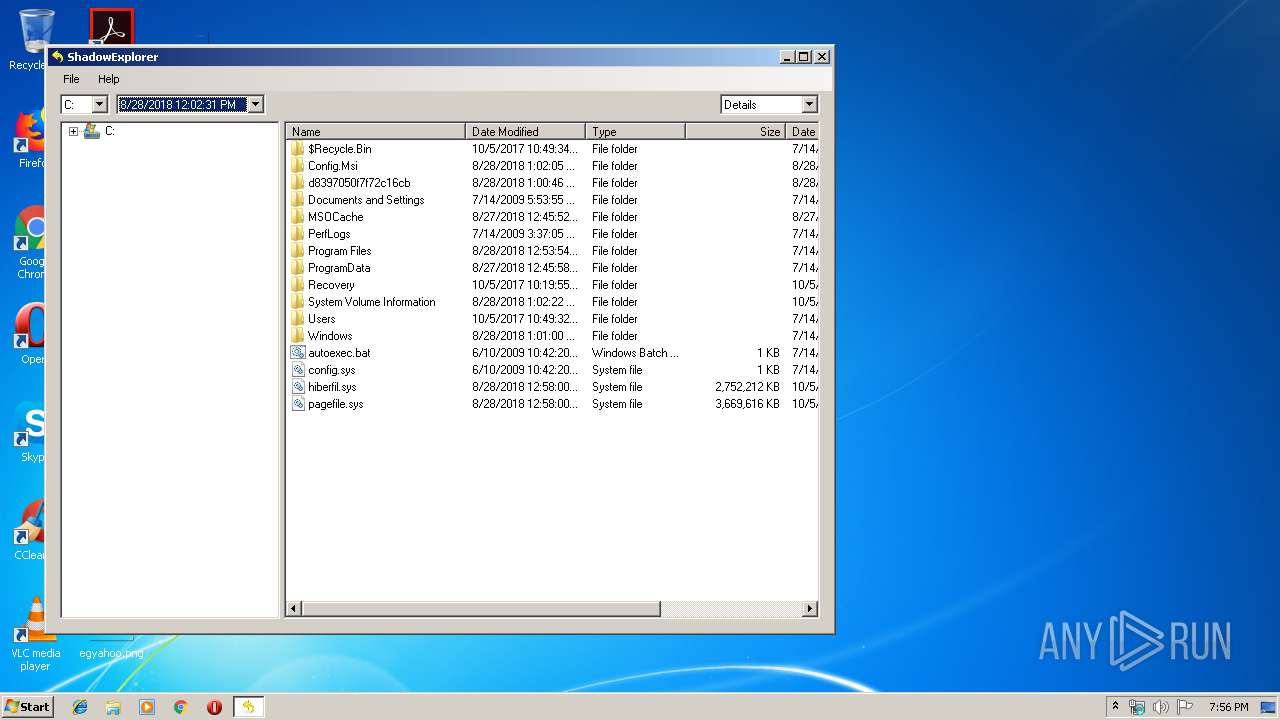Sort by the Size column header
The height and width of the screenshot is (720, 1280).
tap(735, 131)
